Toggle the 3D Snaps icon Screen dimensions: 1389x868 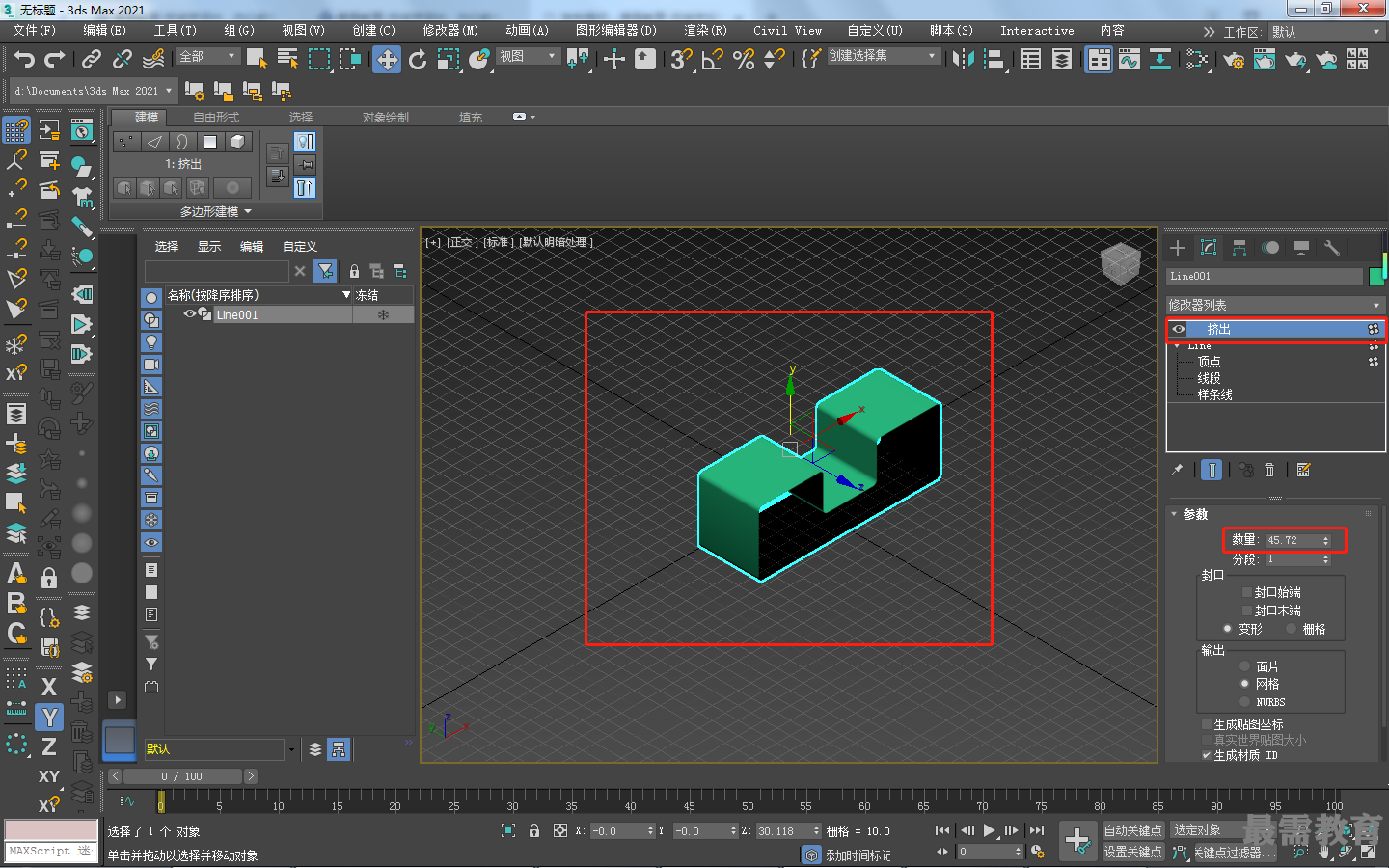click(682, 60)
